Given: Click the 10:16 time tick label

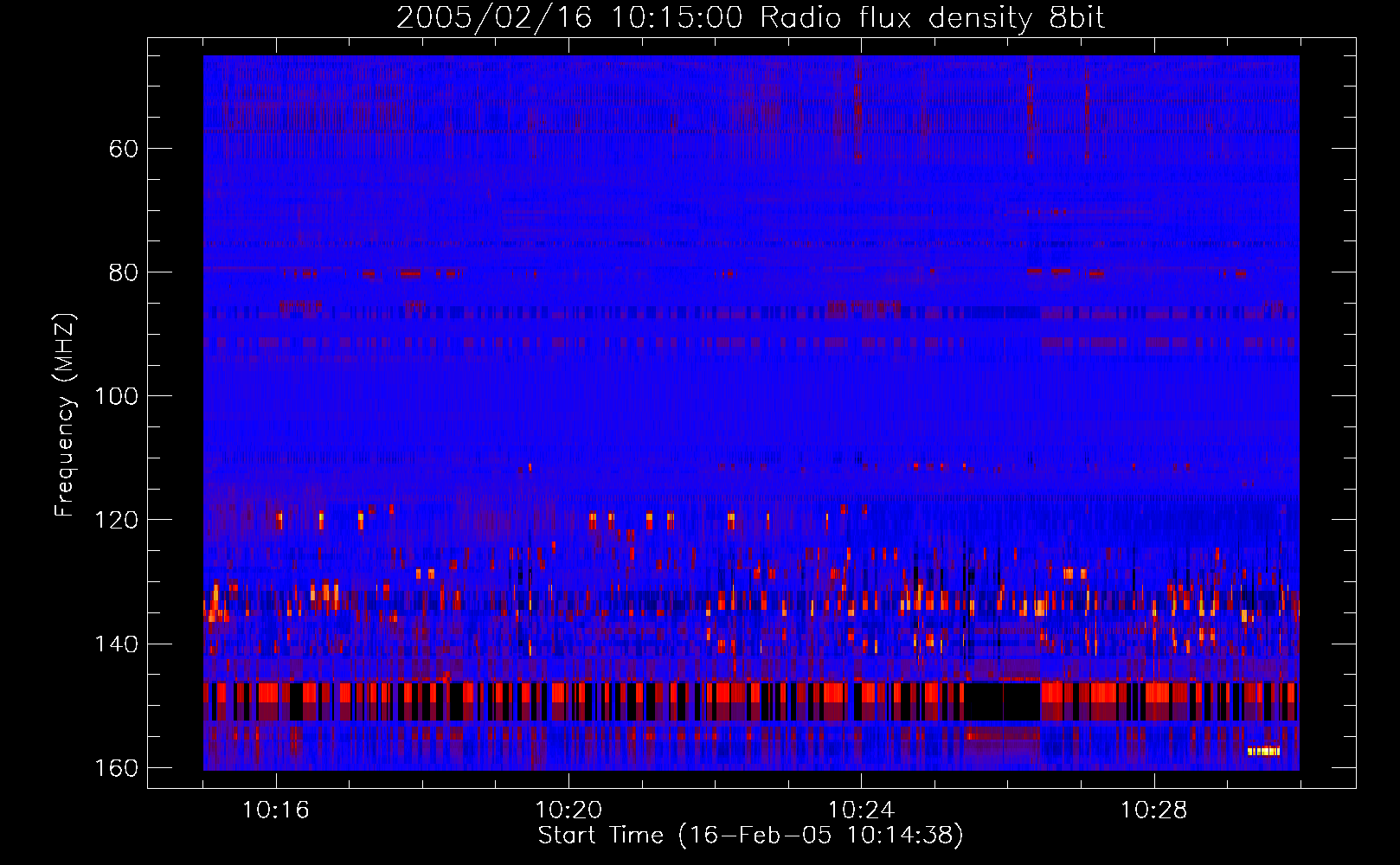Looking at the screenshot, I should coord(276,811).
